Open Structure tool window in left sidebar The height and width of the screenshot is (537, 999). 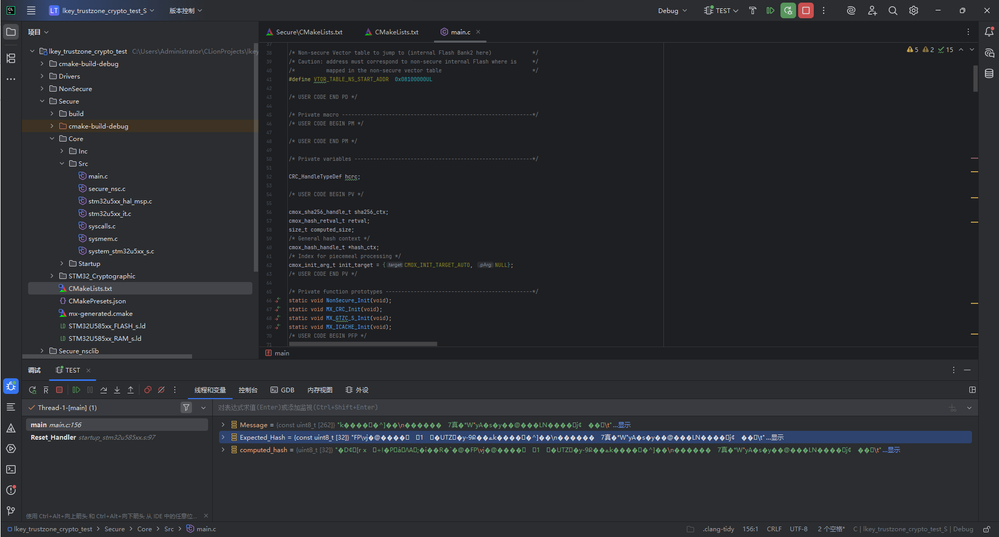click(x=11, y=58)
